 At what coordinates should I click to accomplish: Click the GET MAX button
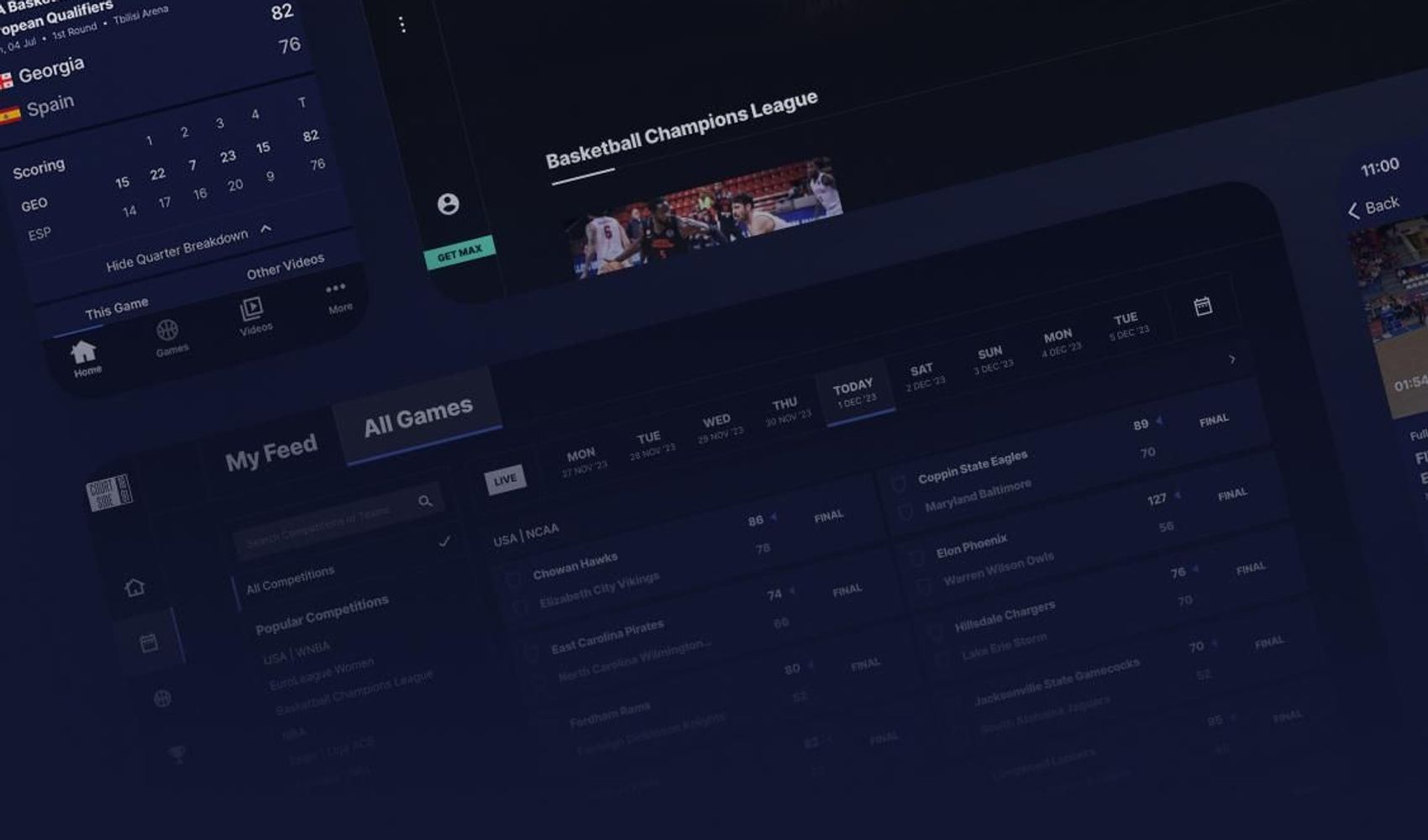click(x=459, y=252)
